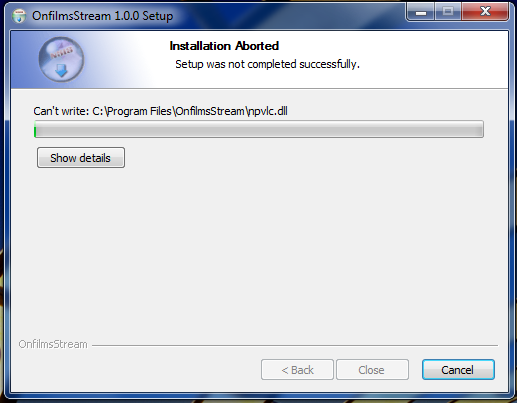Click the greyed-out maximize window button
The width and height of the screenshot is (517, 403).
pyautogui.click(x=448, y=12)
